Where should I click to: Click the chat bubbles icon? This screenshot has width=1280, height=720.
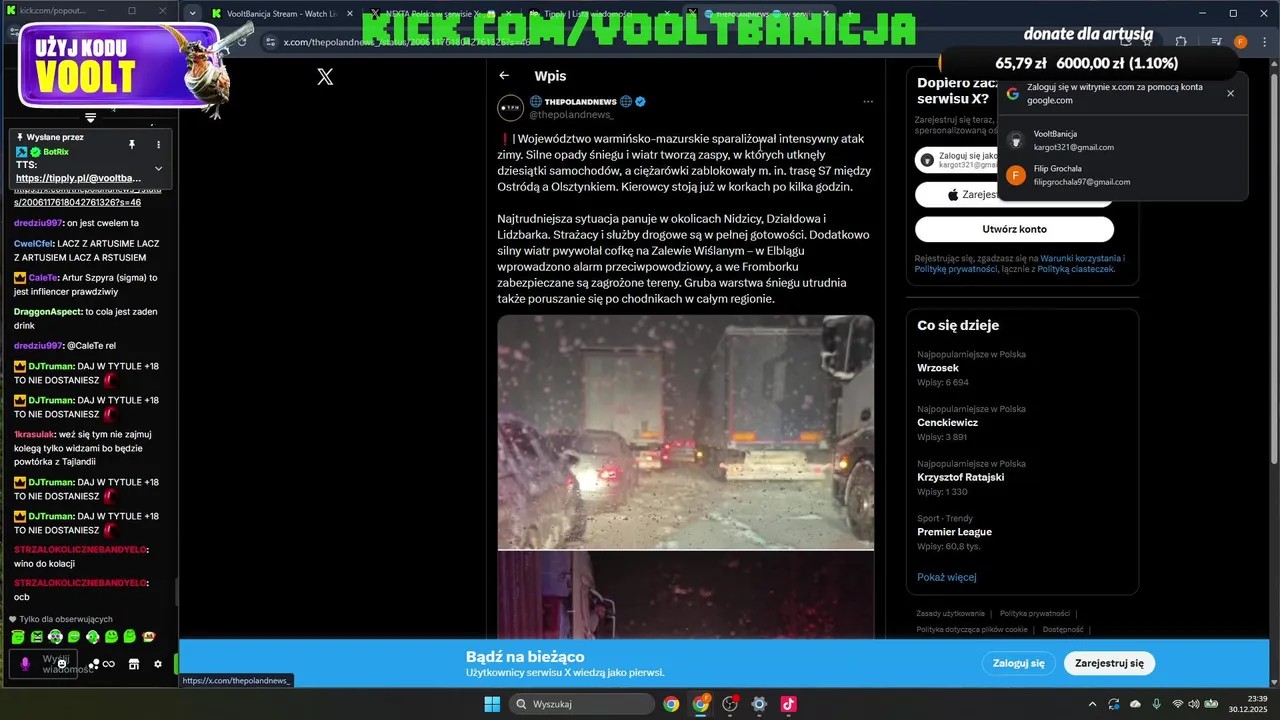[x=93, y=664]
